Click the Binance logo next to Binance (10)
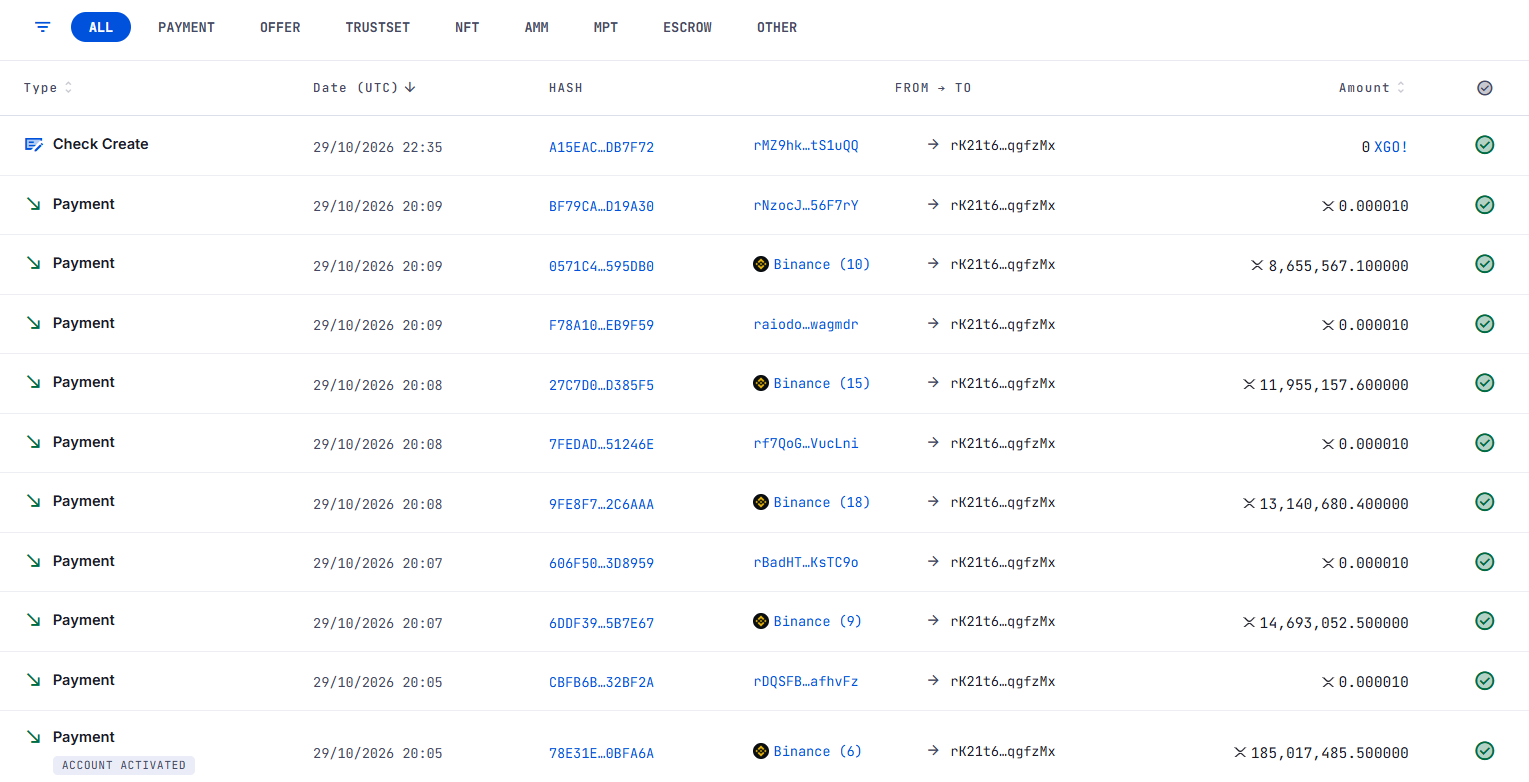This screenshot has height=782, width=1529. pos(761,265)
